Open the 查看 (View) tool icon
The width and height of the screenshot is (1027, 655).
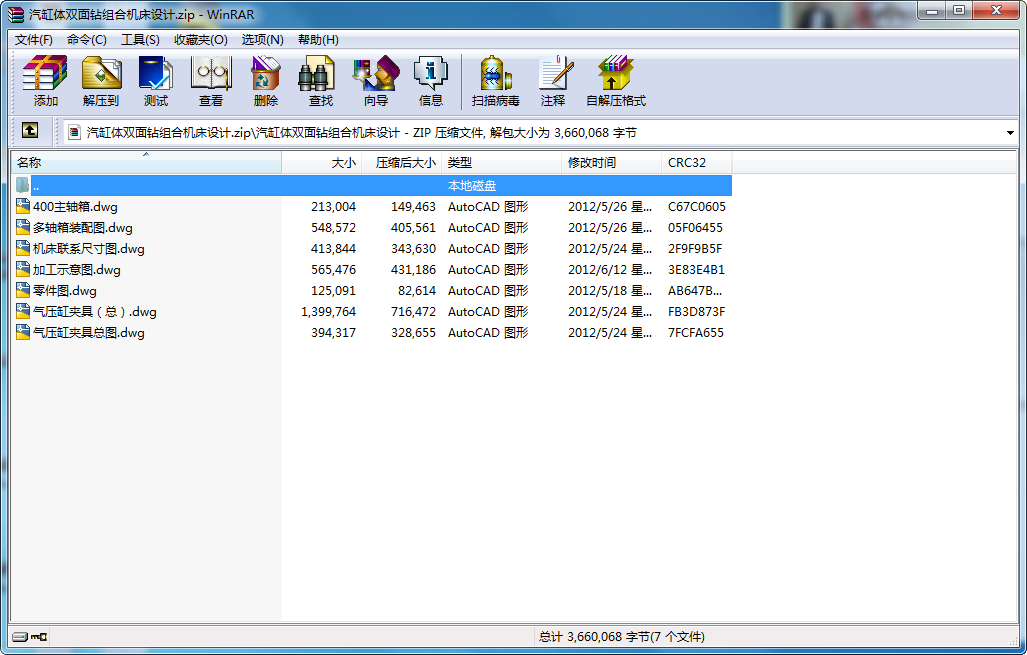[x=211, y=80]
